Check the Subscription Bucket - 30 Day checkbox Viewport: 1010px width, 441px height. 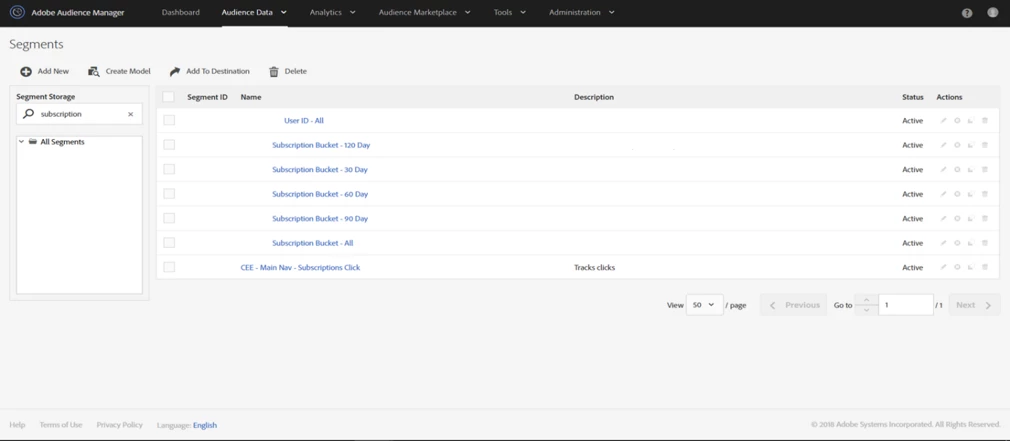coord(169,169)
